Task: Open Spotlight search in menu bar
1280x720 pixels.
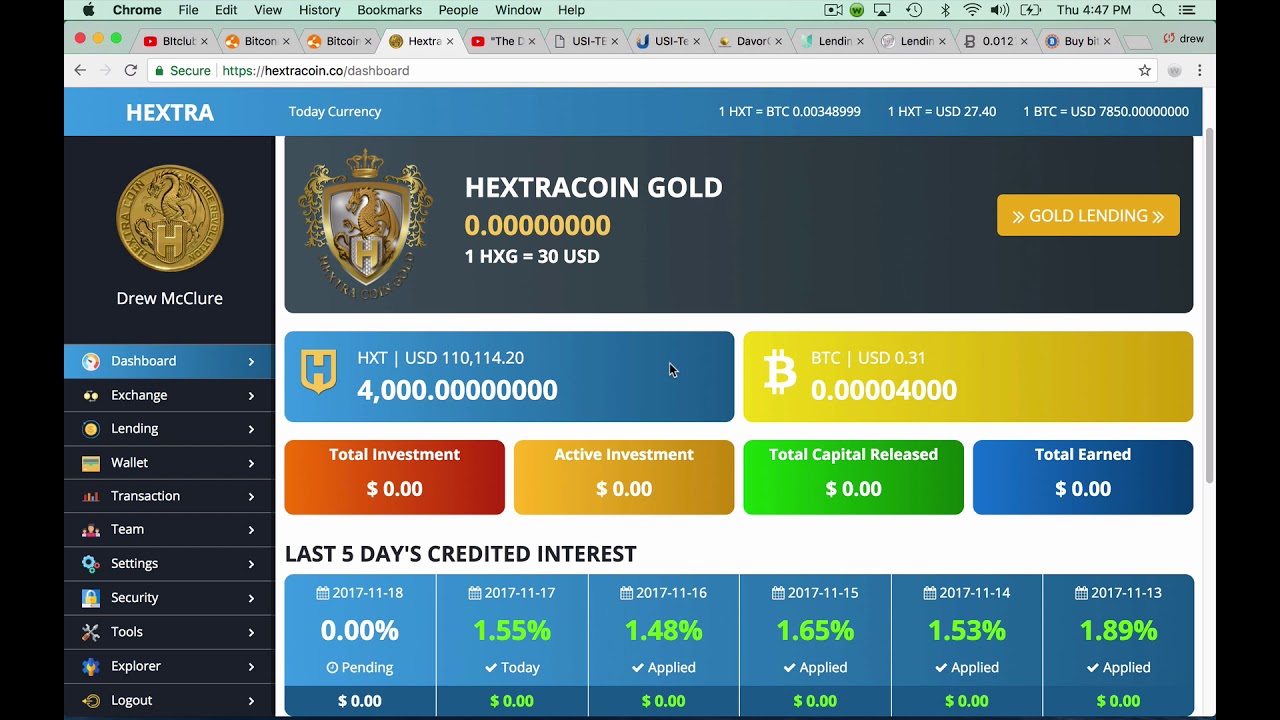Action: 1158,10
